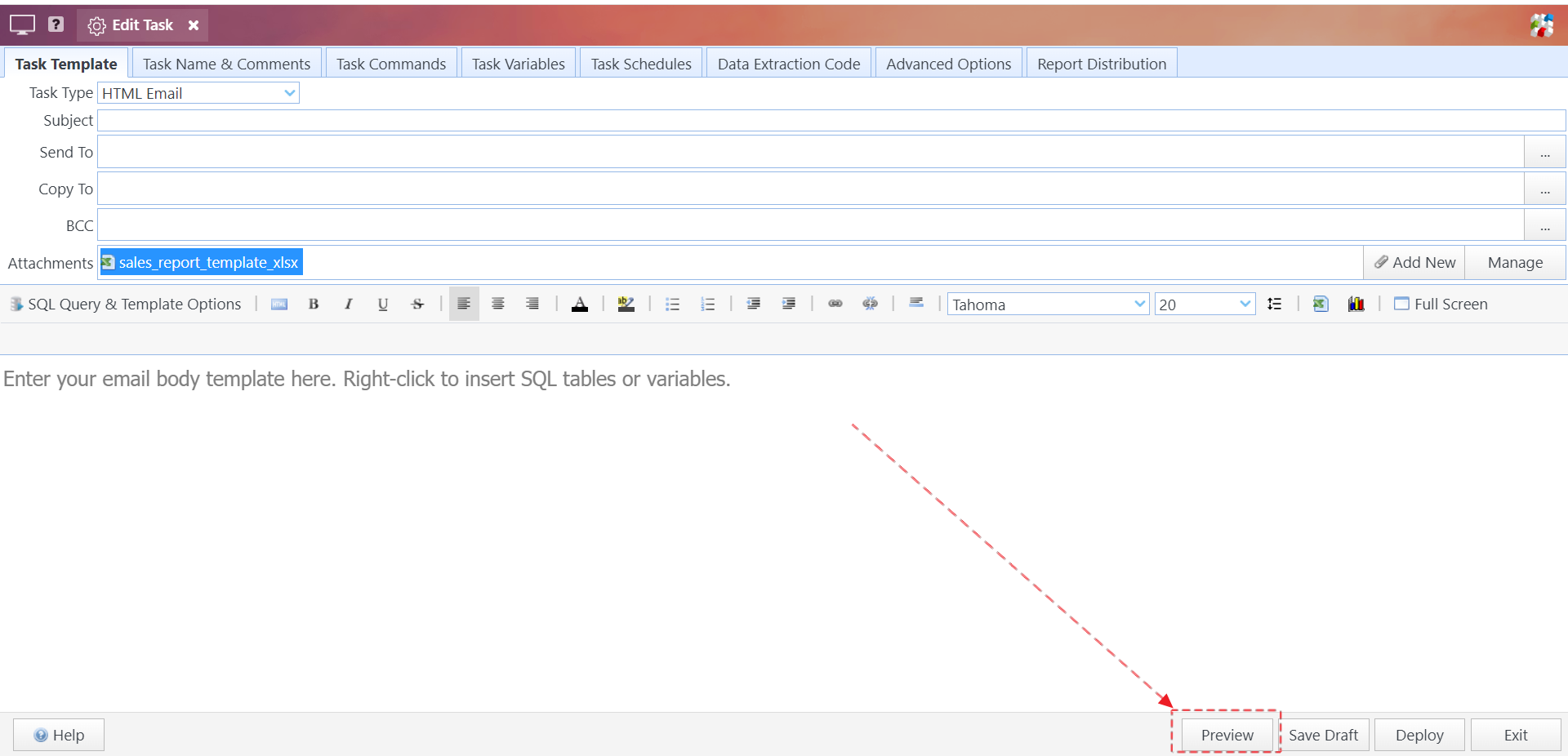Click into the Copy To field
The width and height of the screenshot is (1568, 756).
pos(811,189)
